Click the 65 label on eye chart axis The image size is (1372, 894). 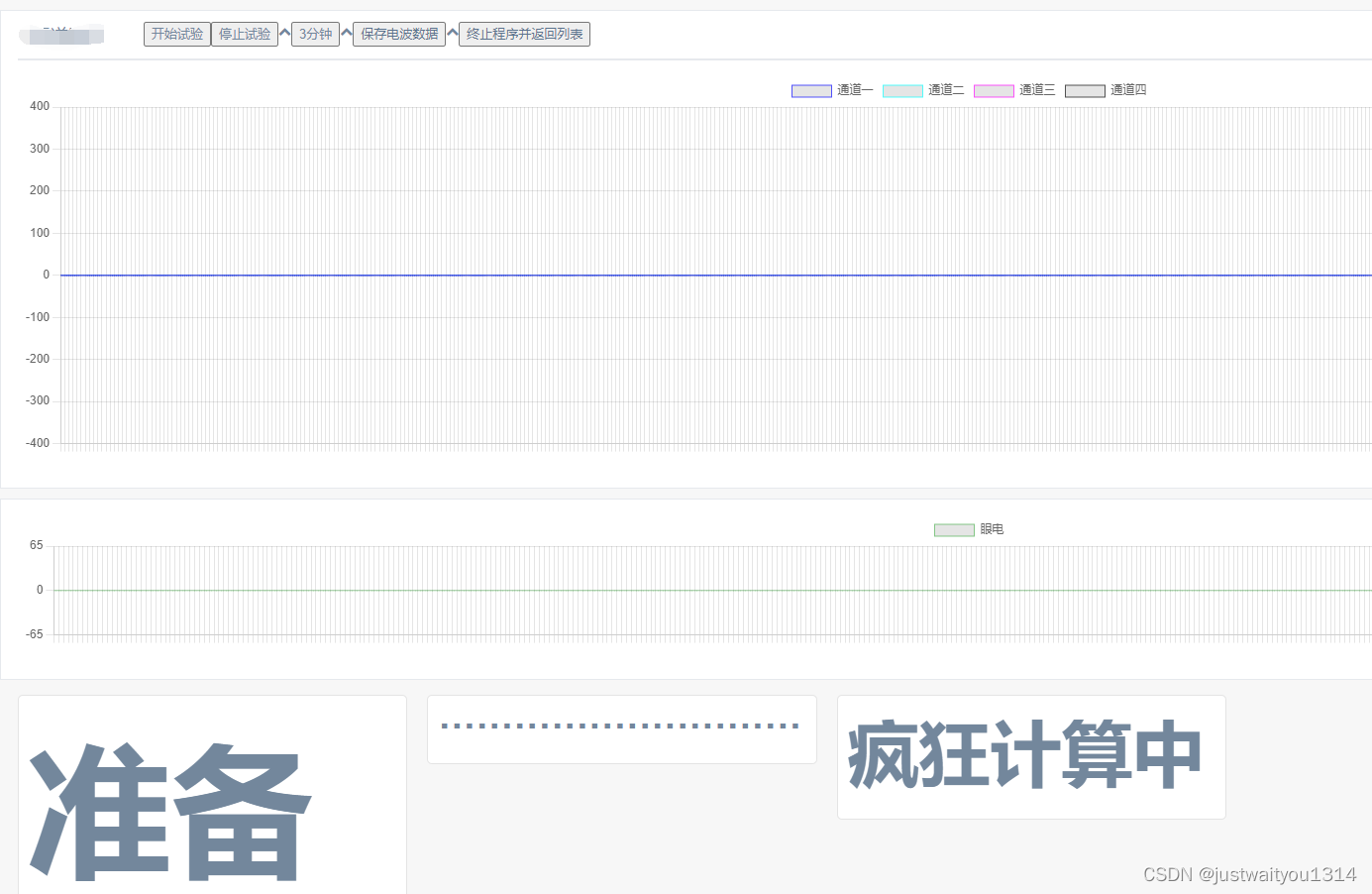[x=37, y=545]
